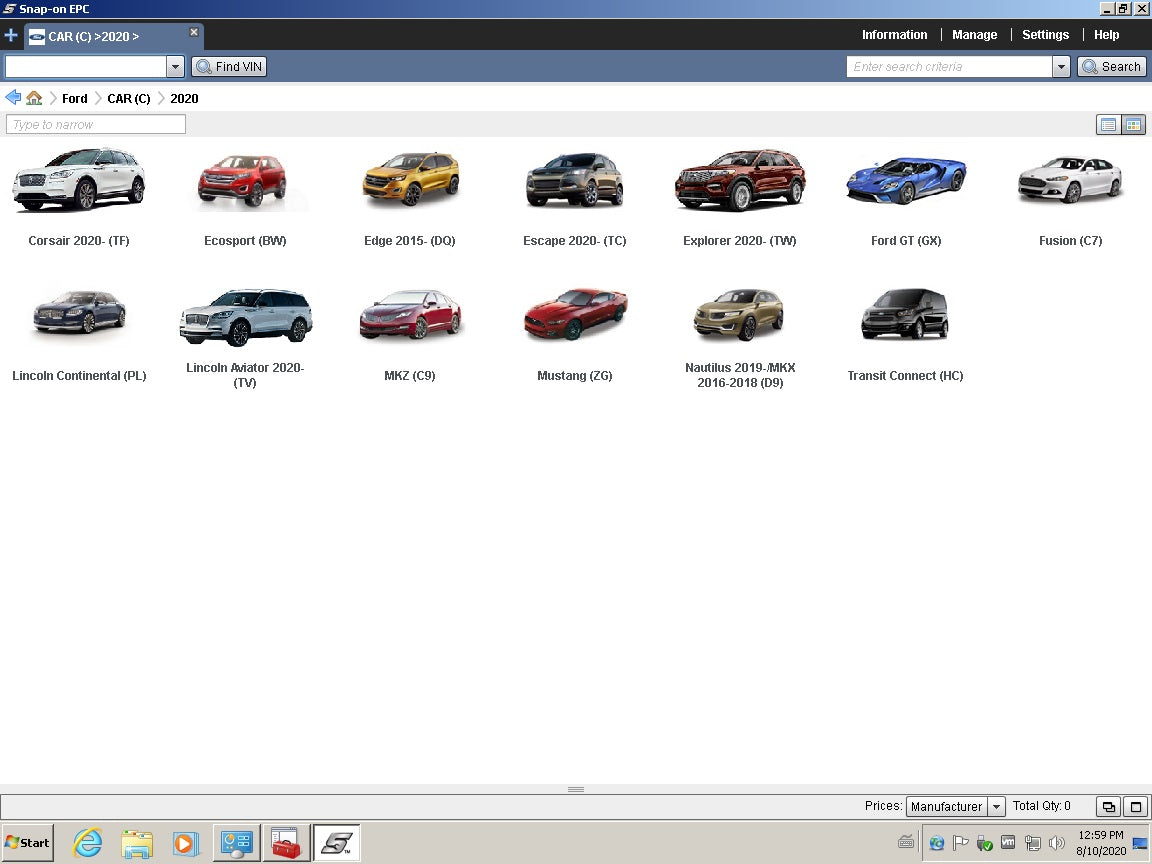Screen dimensions: 1152x864
Task: Click the VMware tools tray icon
Action: pyautogui.click(x=1008, y=843)
